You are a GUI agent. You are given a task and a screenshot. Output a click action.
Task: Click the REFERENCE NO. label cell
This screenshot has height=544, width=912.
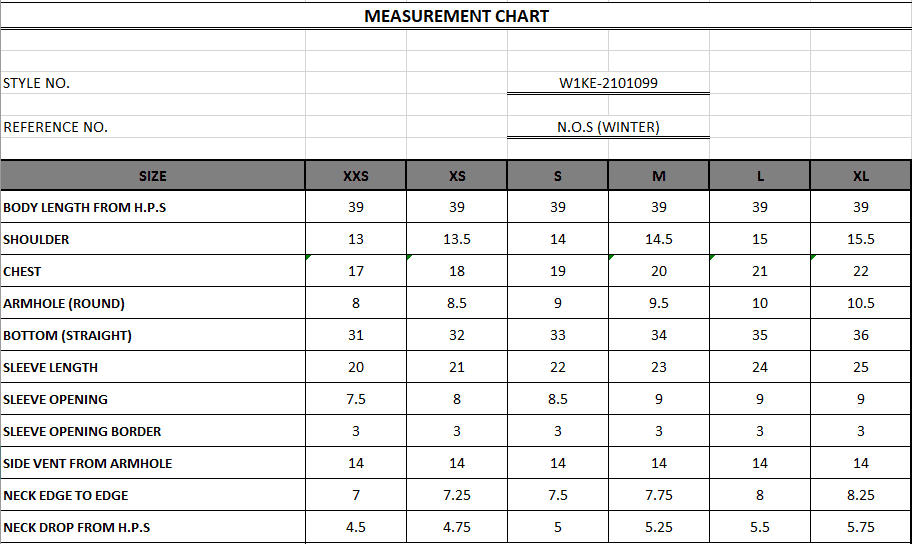56,128
